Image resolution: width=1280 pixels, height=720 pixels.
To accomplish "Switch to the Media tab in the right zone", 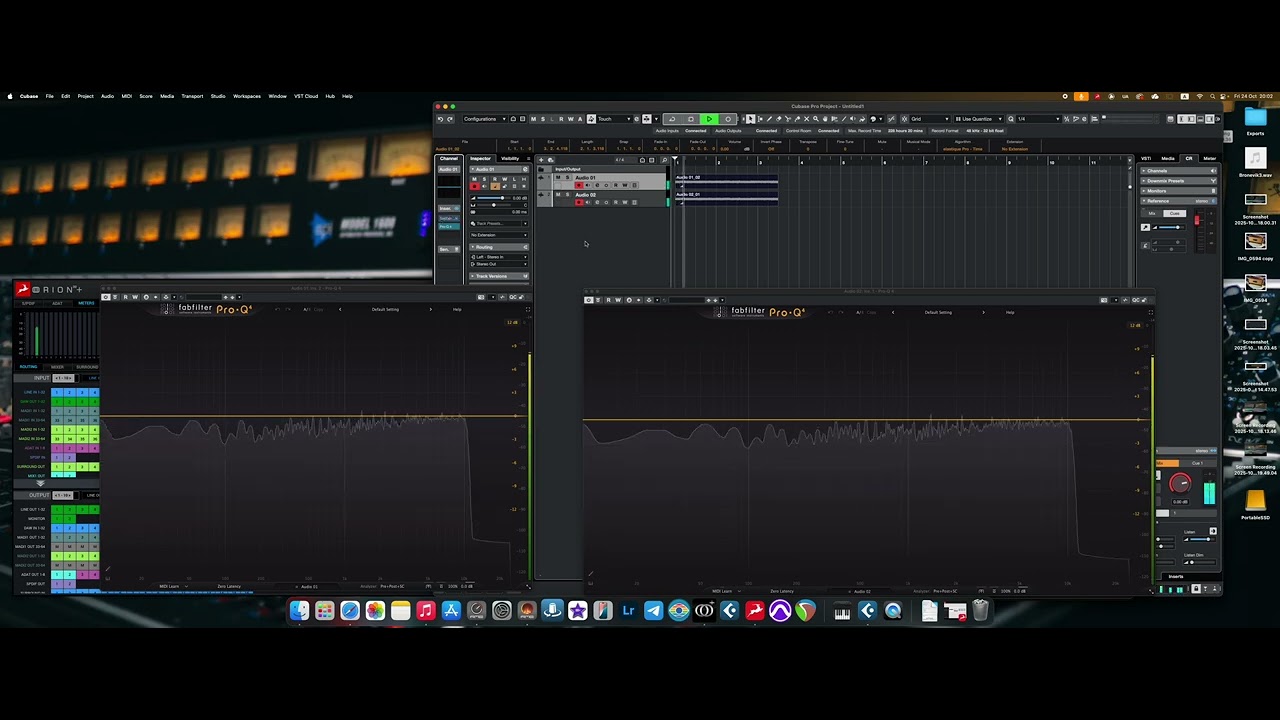I will 1168,158.
